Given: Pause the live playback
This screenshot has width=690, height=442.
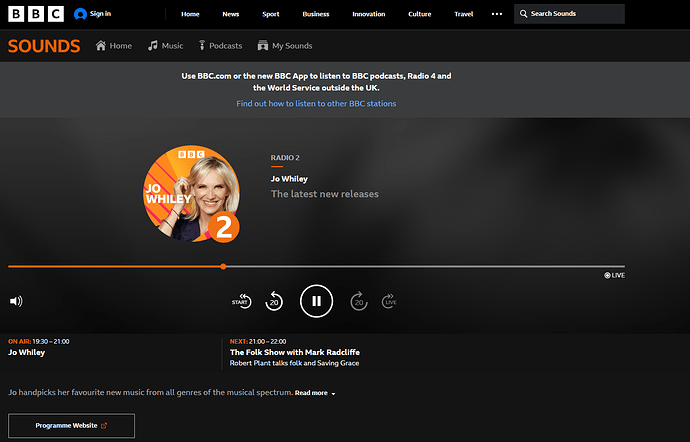Looking at the screenshot, I should pos(316,301).
